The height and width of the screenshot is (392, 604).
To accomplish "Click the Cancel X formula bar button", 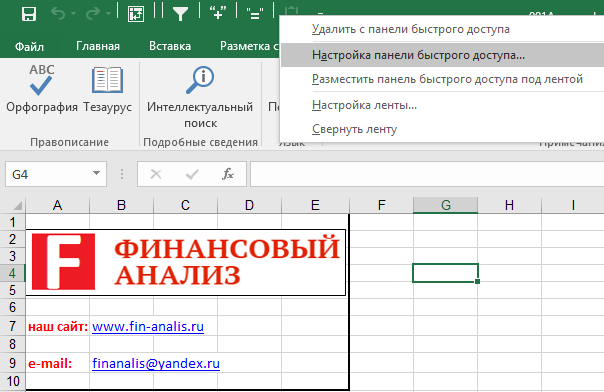I will point(156,174).
